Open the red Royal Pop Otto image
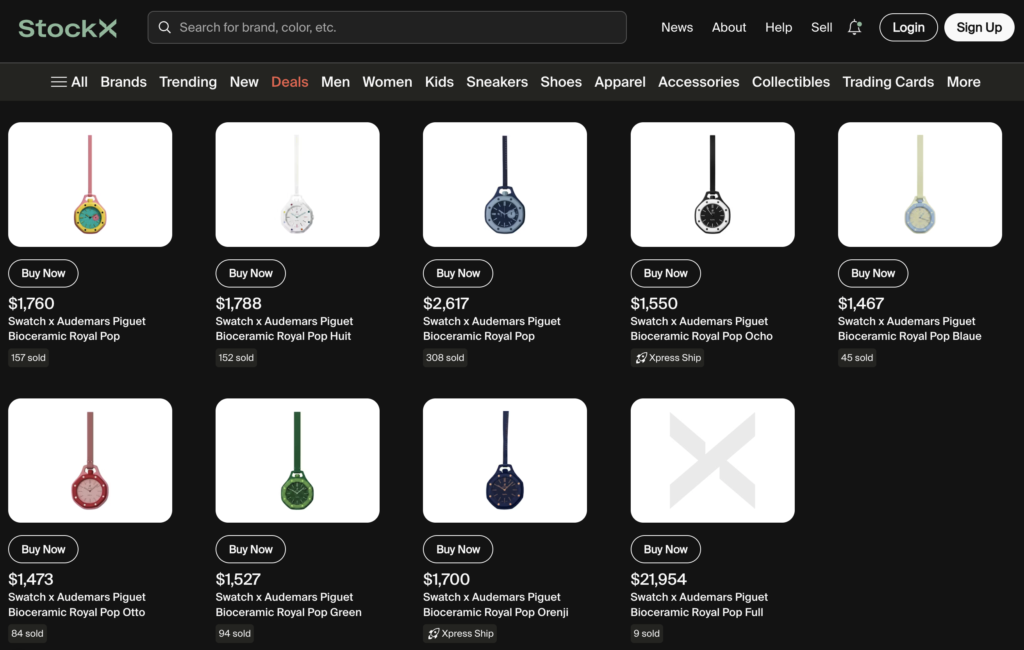This screenshot has width=1024, height=650. click(x=90, y=461)
